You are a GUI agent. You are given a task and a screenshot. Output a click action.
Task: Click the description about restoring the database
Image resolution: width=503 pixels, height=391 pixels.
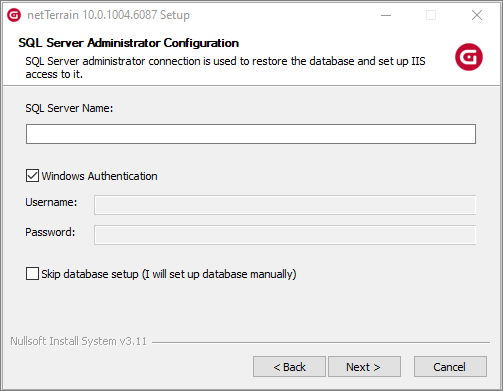pyautogui.click(x=225, y=68)
